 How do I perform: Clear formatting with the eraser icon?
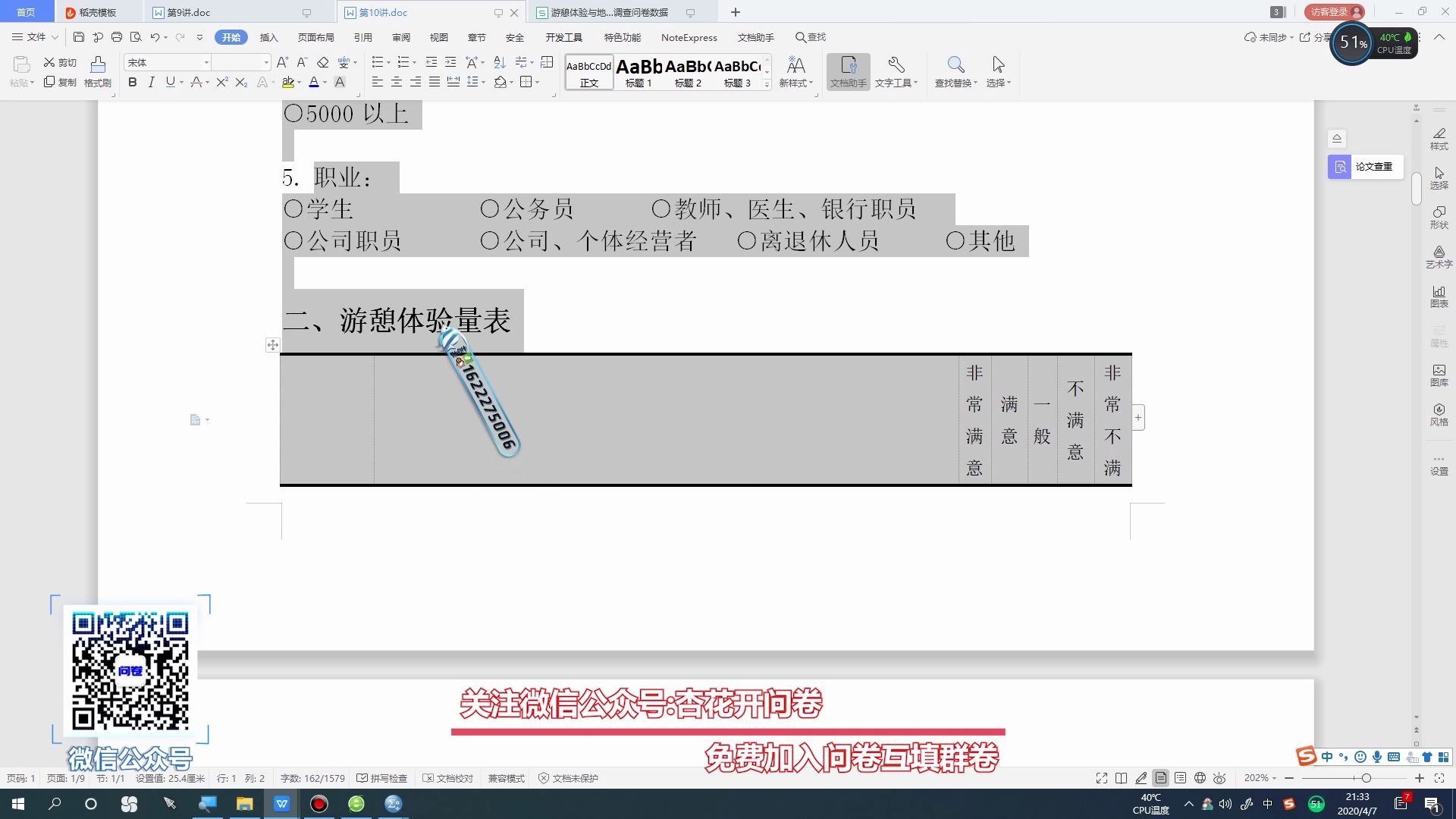click(x=323, y=62)
